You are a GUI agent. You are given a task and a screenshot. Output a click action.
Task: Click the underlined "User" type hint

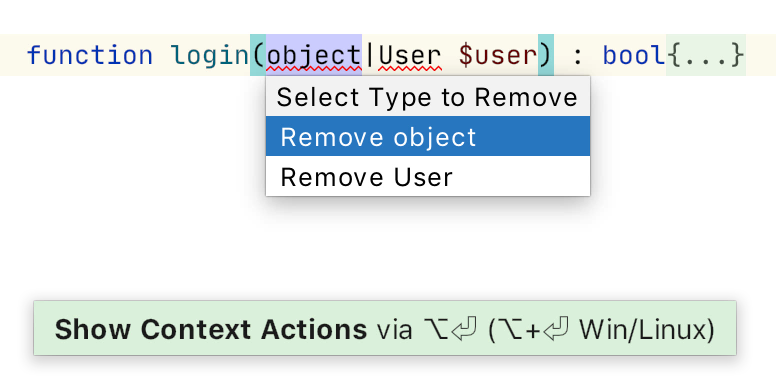point(410,55)
